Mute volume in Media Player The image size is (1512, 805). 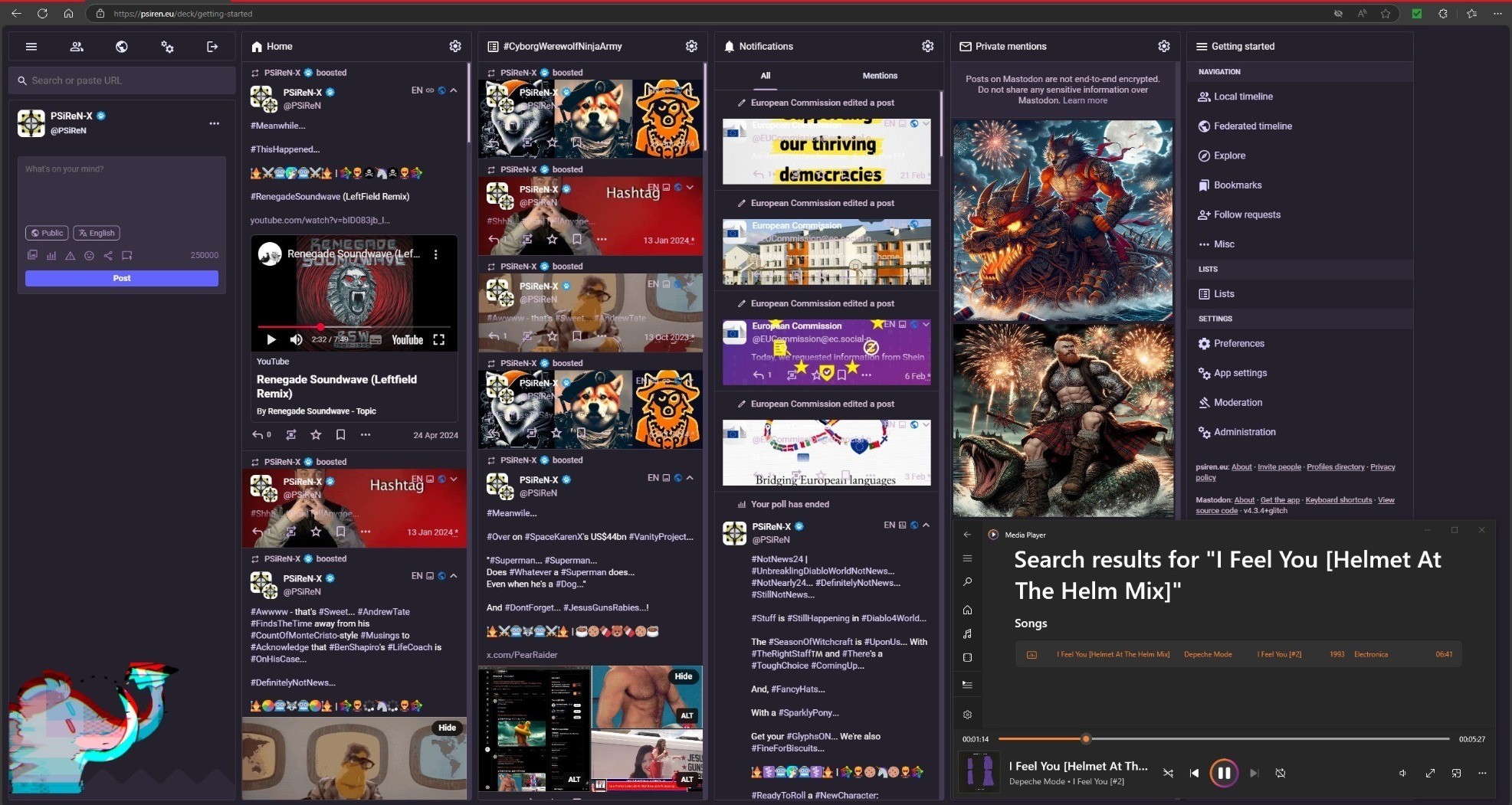1402,773
